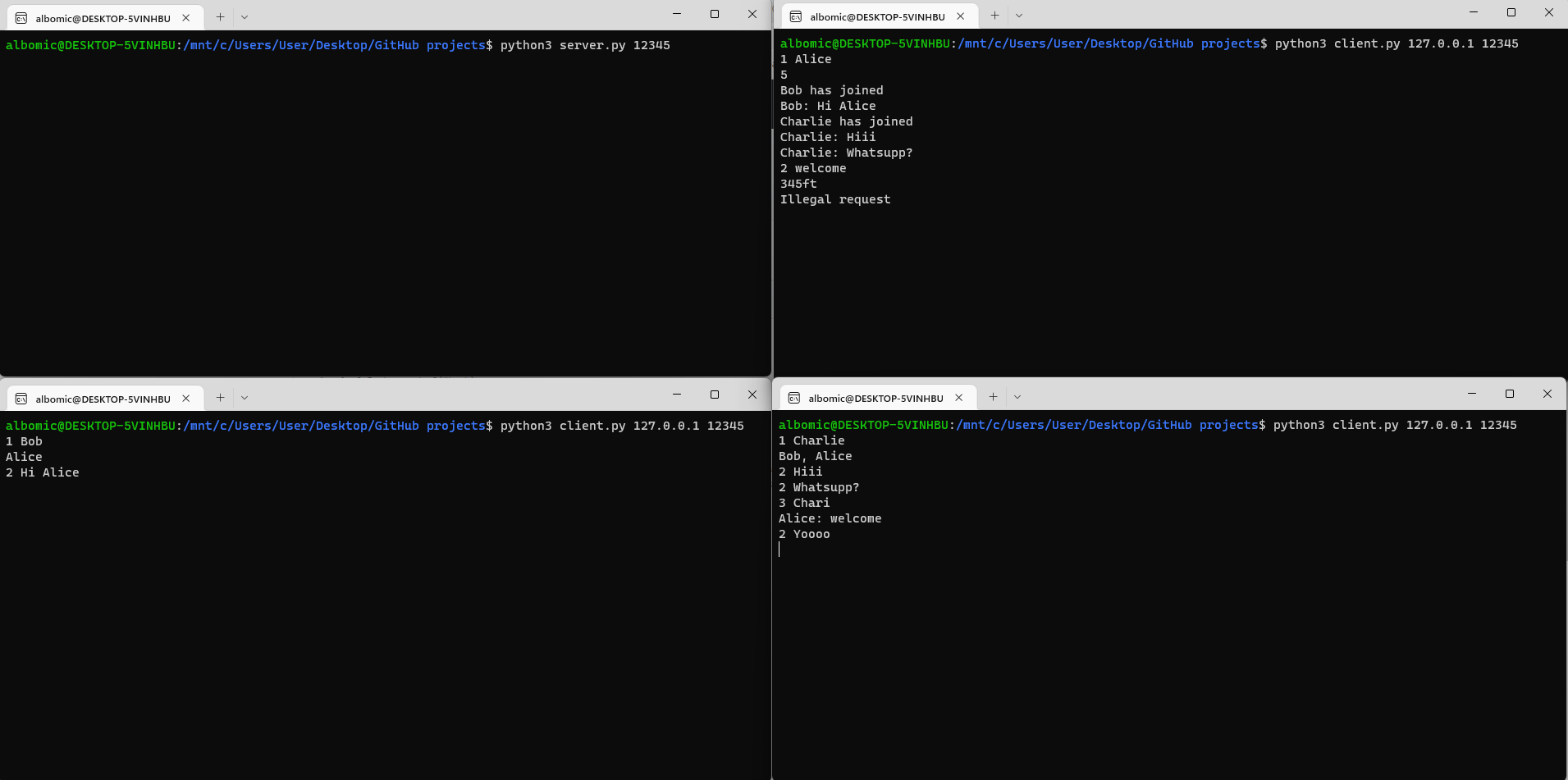
Task: Close the tab in Alice's client window
Action: [960, 16]
